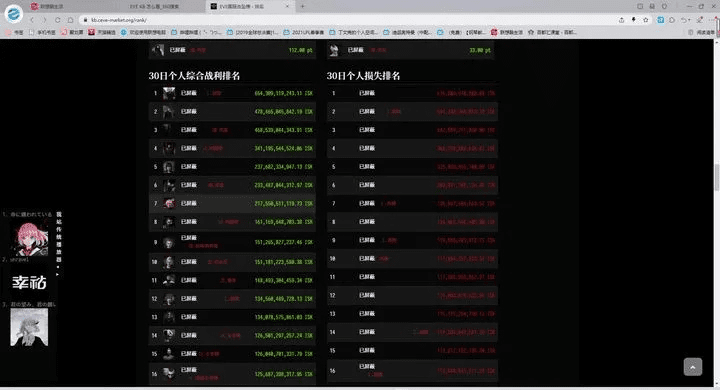Screen dimensions: 720x390
Task: Bookmark this page with star icon
Action: point(646,20)
